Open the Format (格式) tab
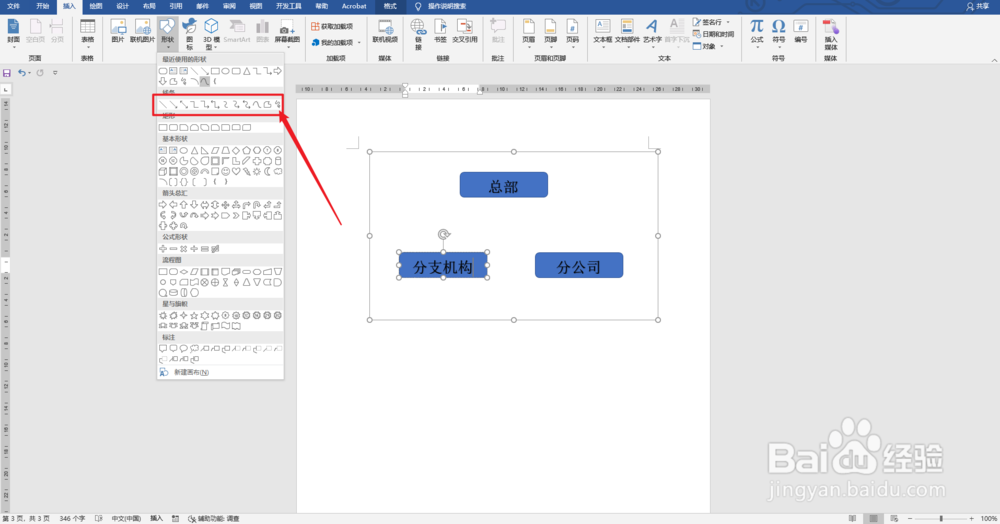 click(390, 6)
